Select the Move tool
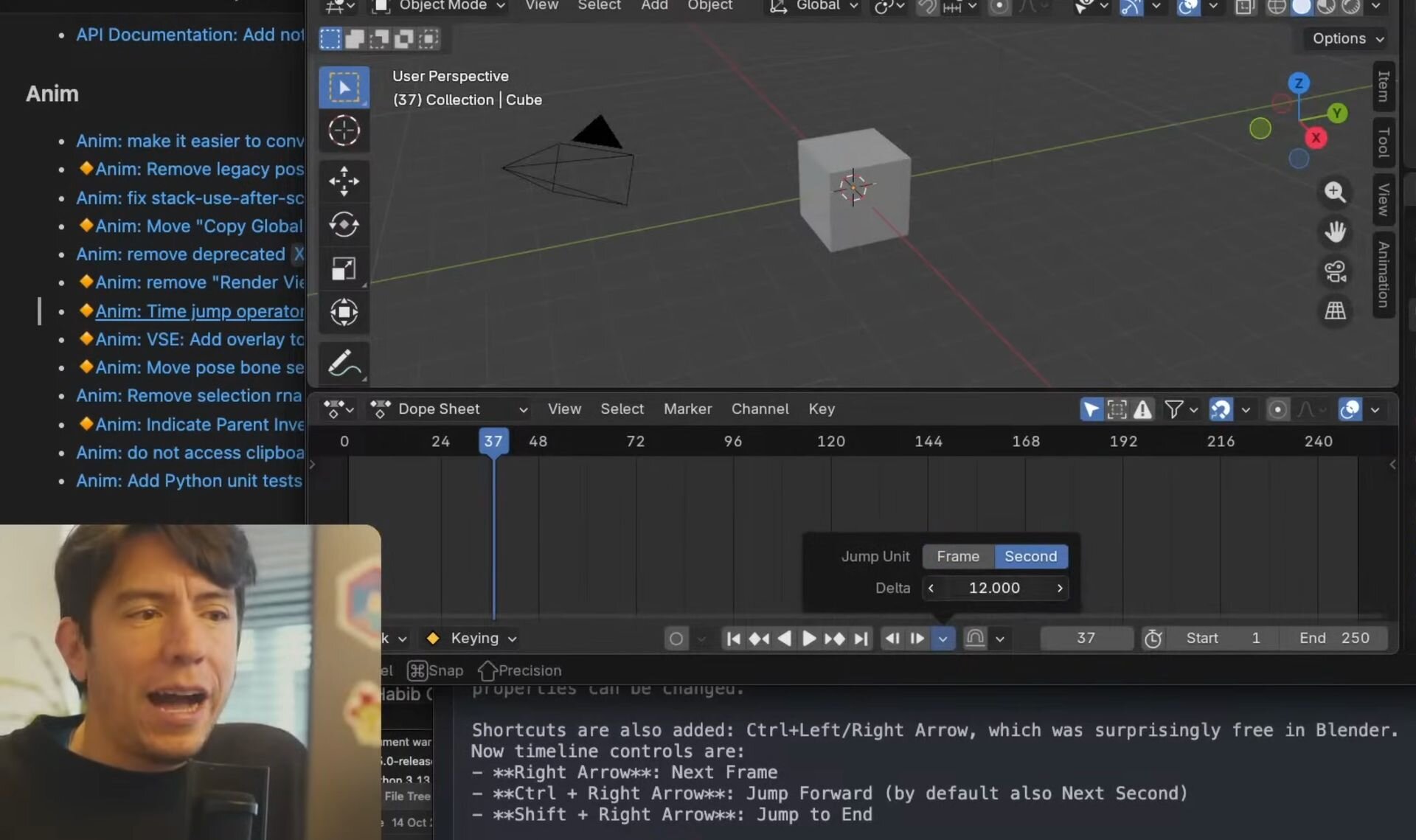1416x840 pixels. click(344, 181)
